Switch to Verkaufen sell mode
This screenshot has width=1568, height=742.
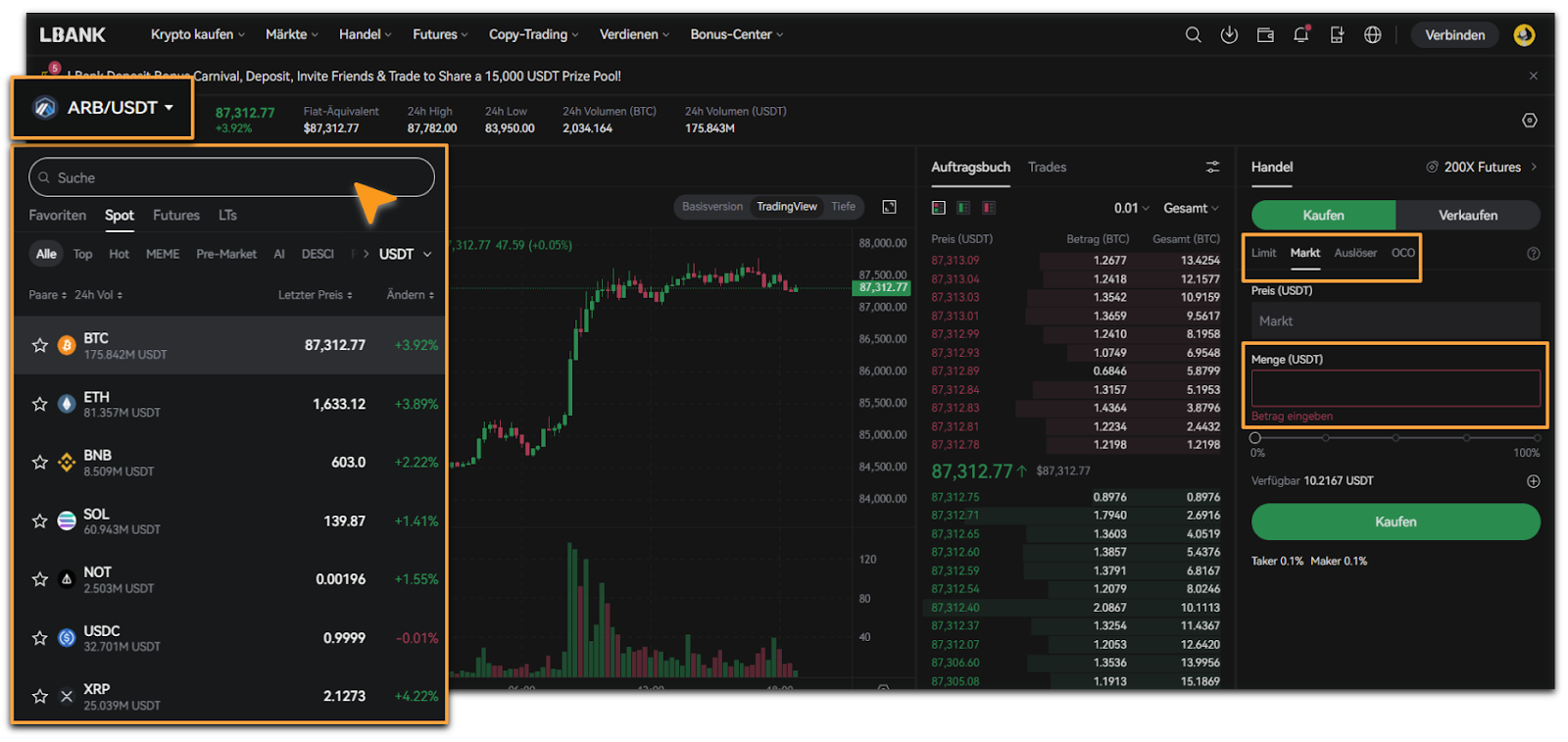click(1467, 215)
